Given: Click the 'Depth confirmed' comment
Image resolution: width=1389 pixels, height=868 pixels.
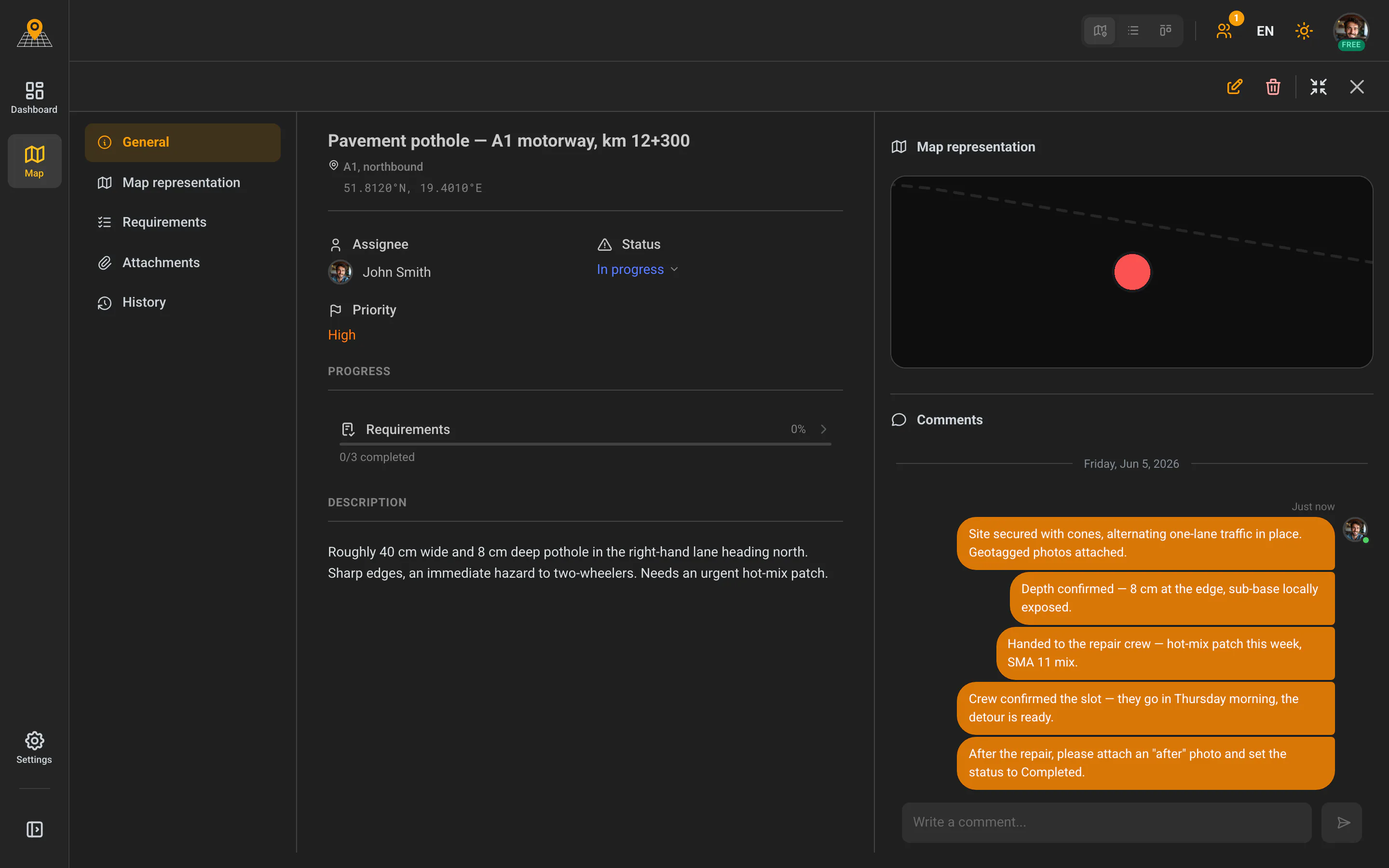Looking at the screenshot, I should click(1172, 598).
